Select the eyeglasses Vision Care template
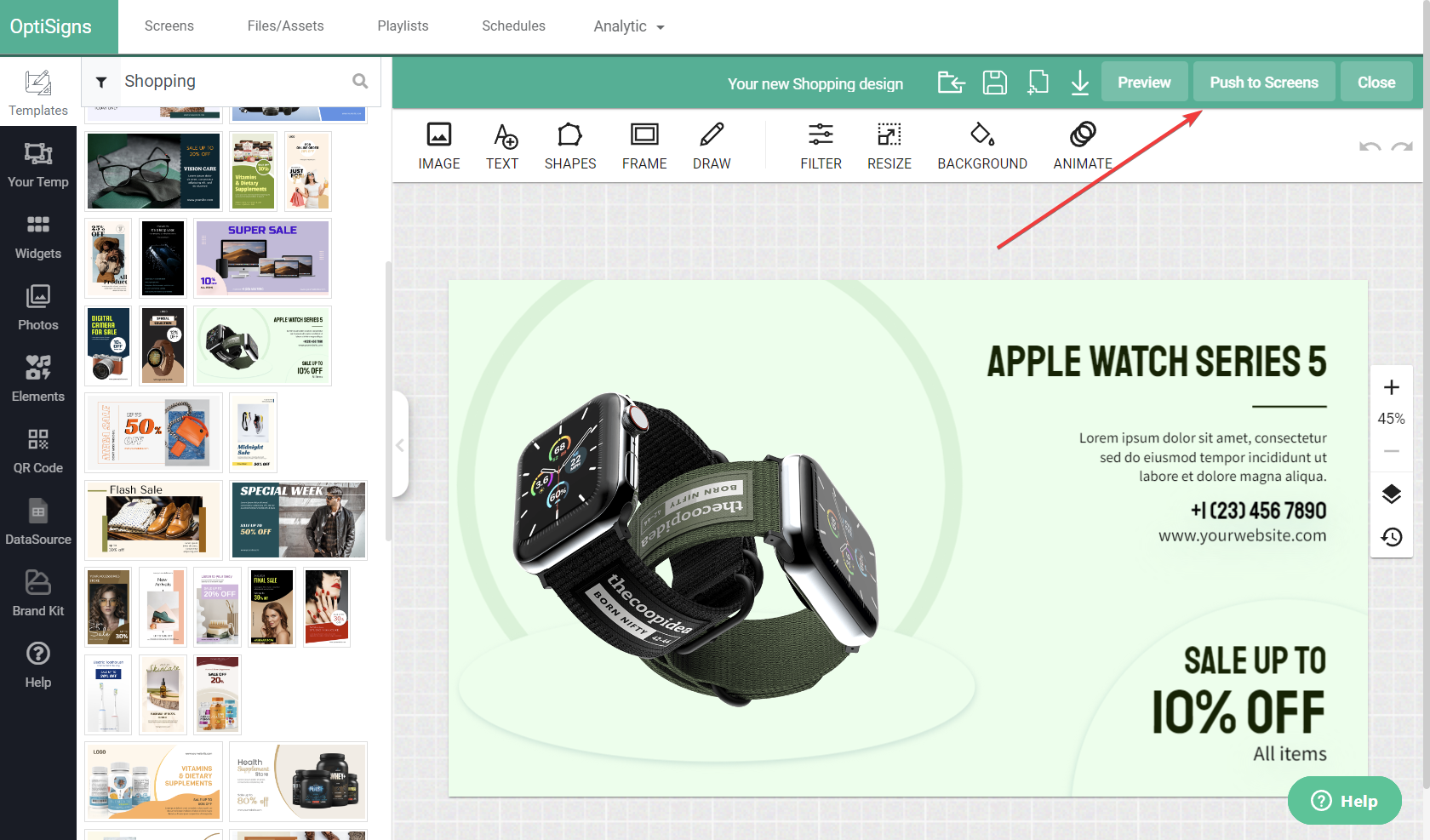Image resolution: width=1430 pixels, height=840 pixels. click(153, 171)
